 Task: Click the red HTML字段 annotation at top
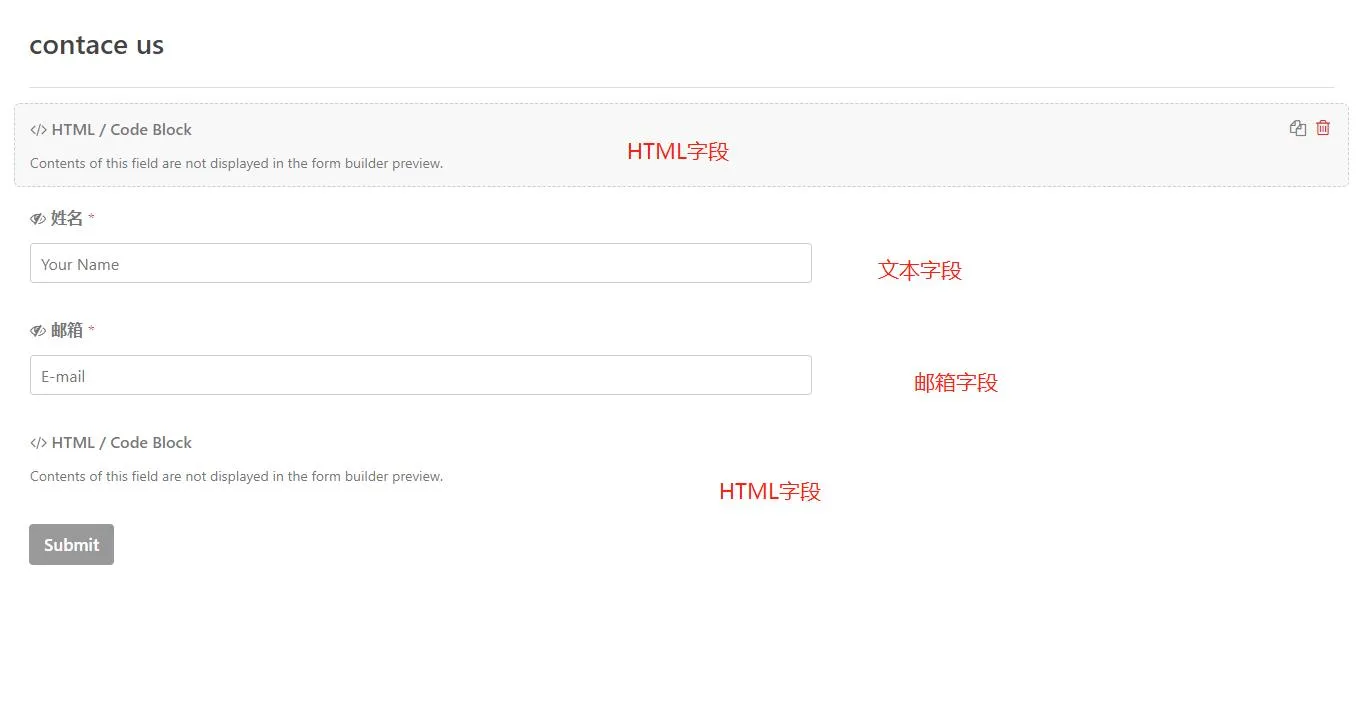tap(678, 152)
